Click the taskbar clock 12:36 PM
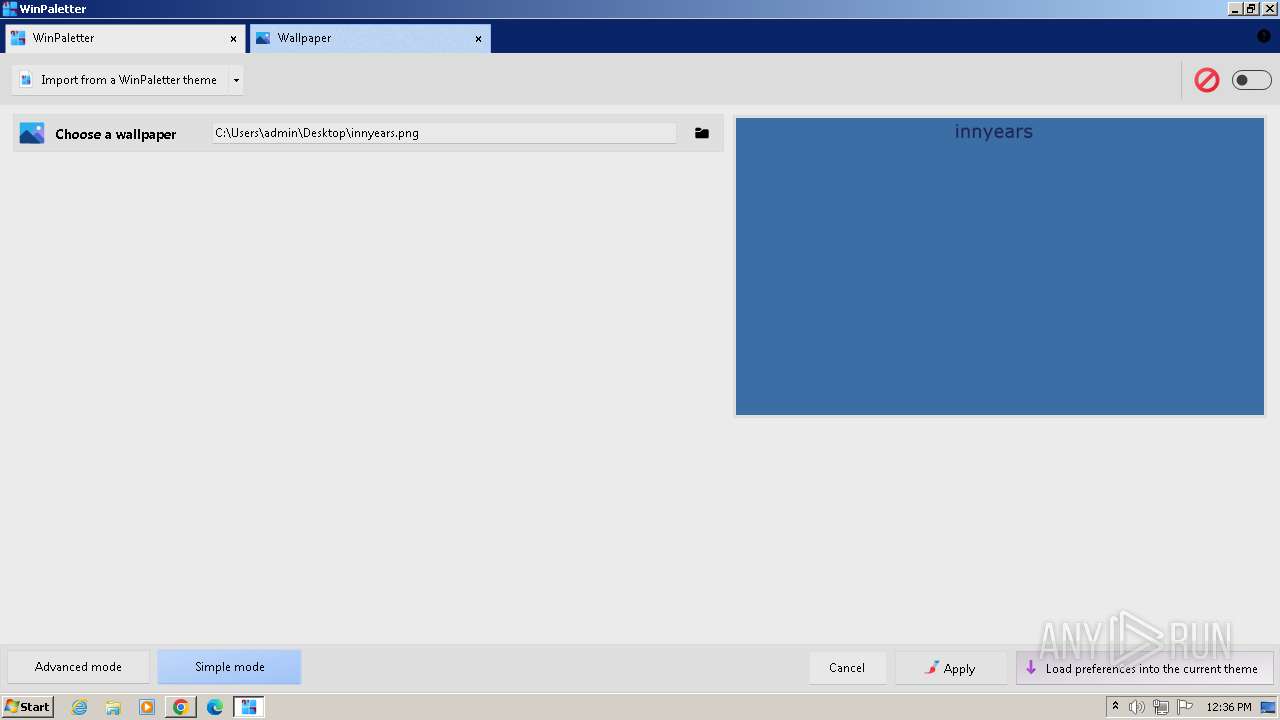The image size is (1280, 720). pyautogui.click(x=1229, y=707)
